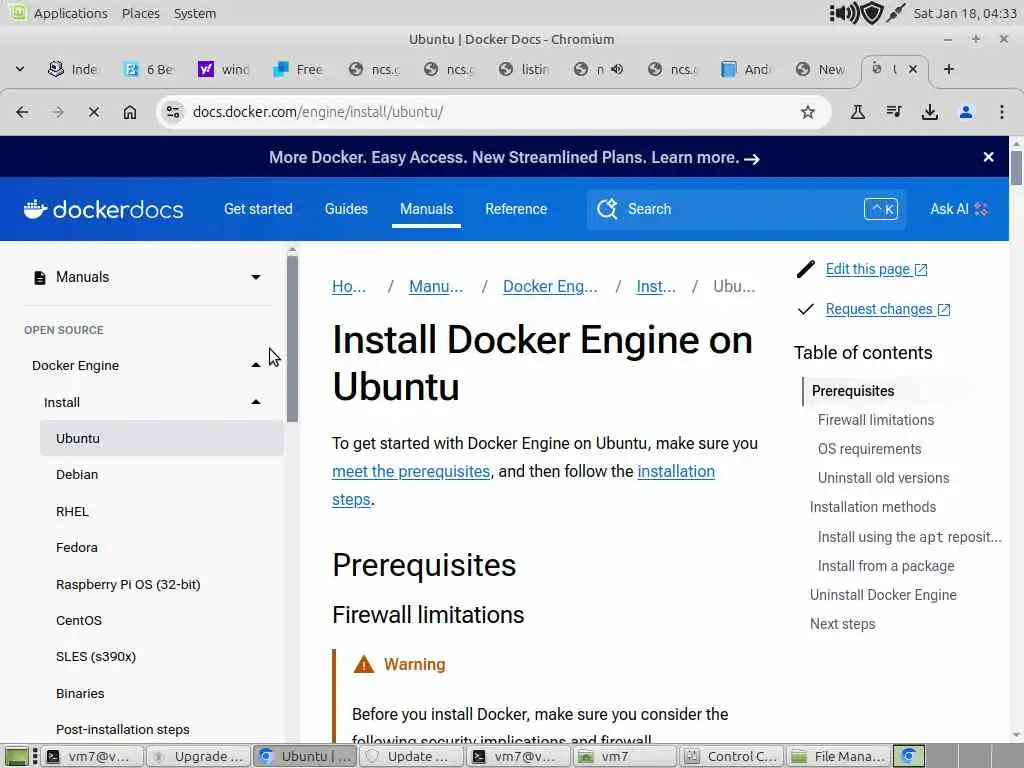
Task: Click the page vertical scrollbar thumb
Action: pos(1016,168)
